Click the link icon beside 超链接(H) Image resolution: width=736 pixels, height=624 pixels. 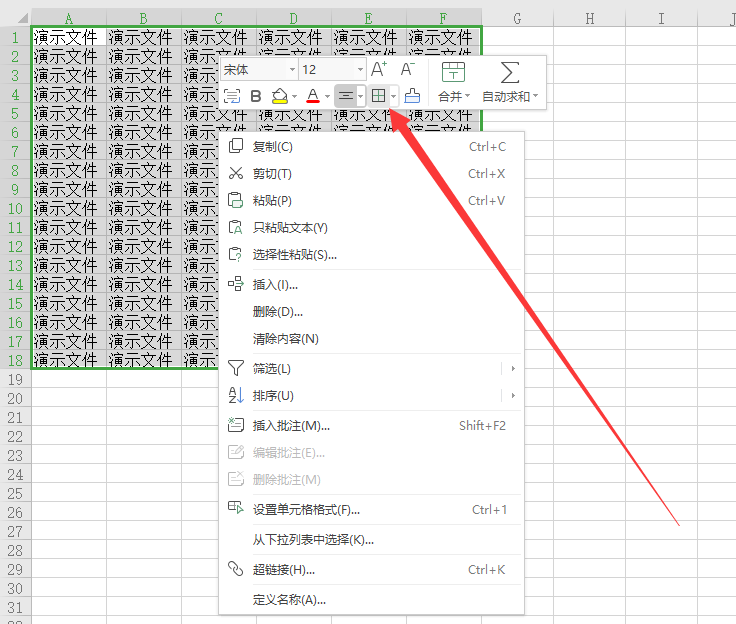tap(236, 569)
